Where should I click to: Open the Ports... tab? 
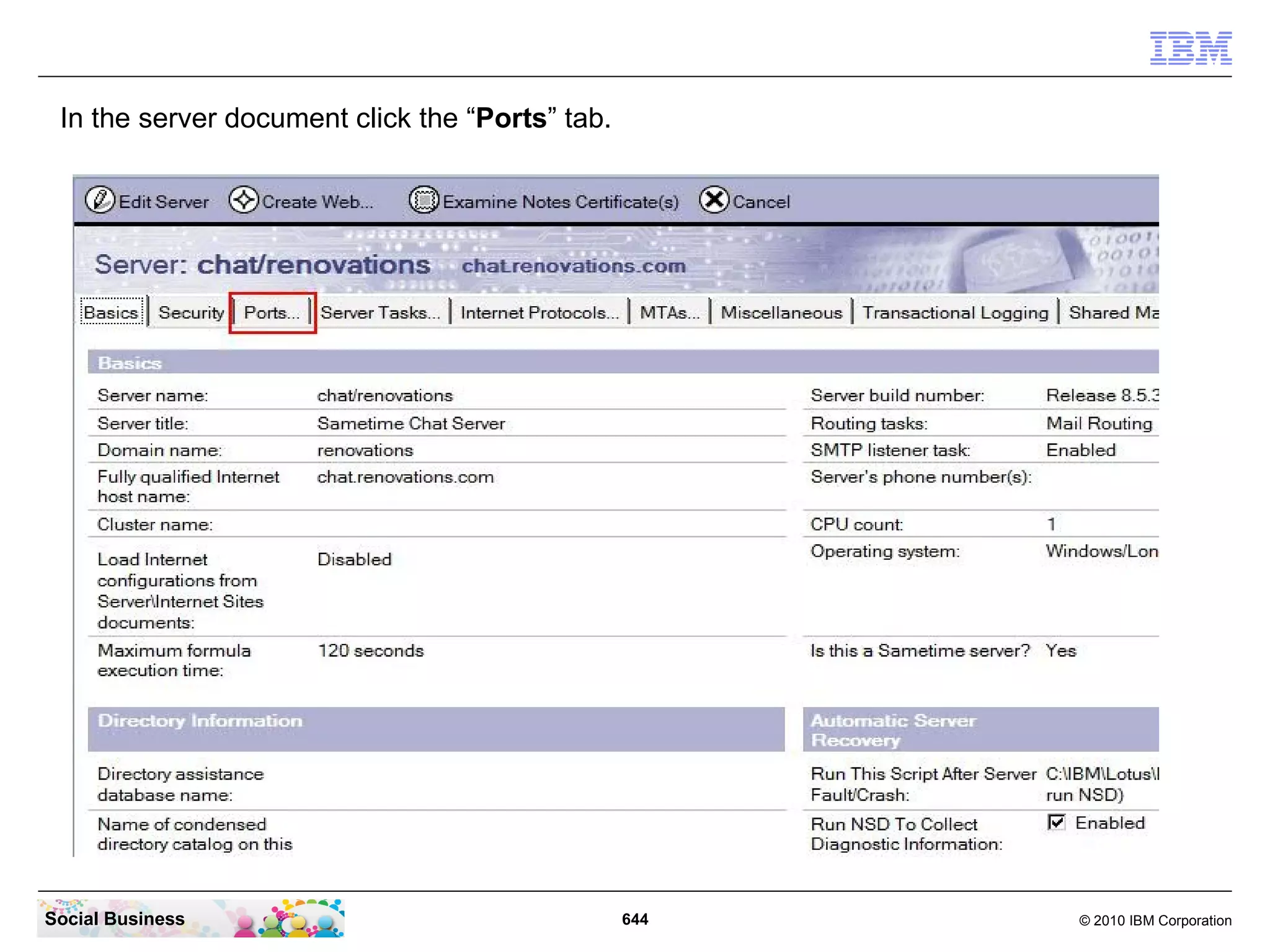(x=272, y=312)
